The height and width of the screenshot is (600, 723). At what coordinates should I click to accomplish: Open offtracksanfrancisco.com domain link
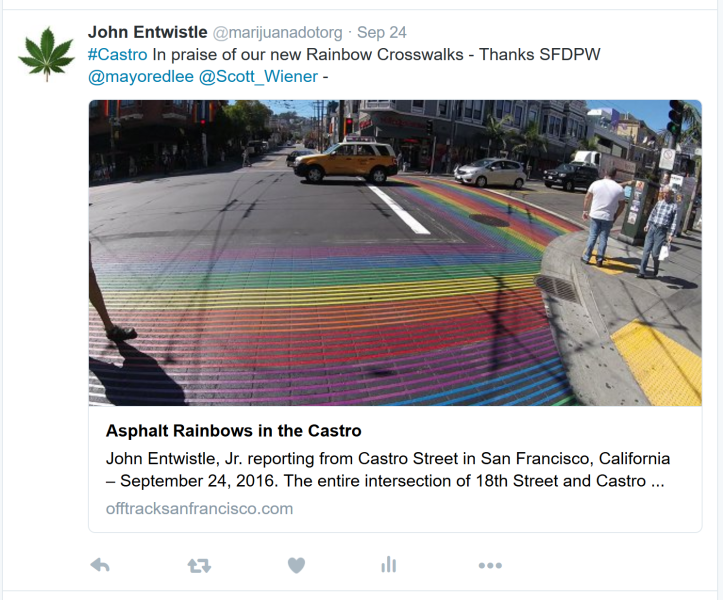point(199,509)
